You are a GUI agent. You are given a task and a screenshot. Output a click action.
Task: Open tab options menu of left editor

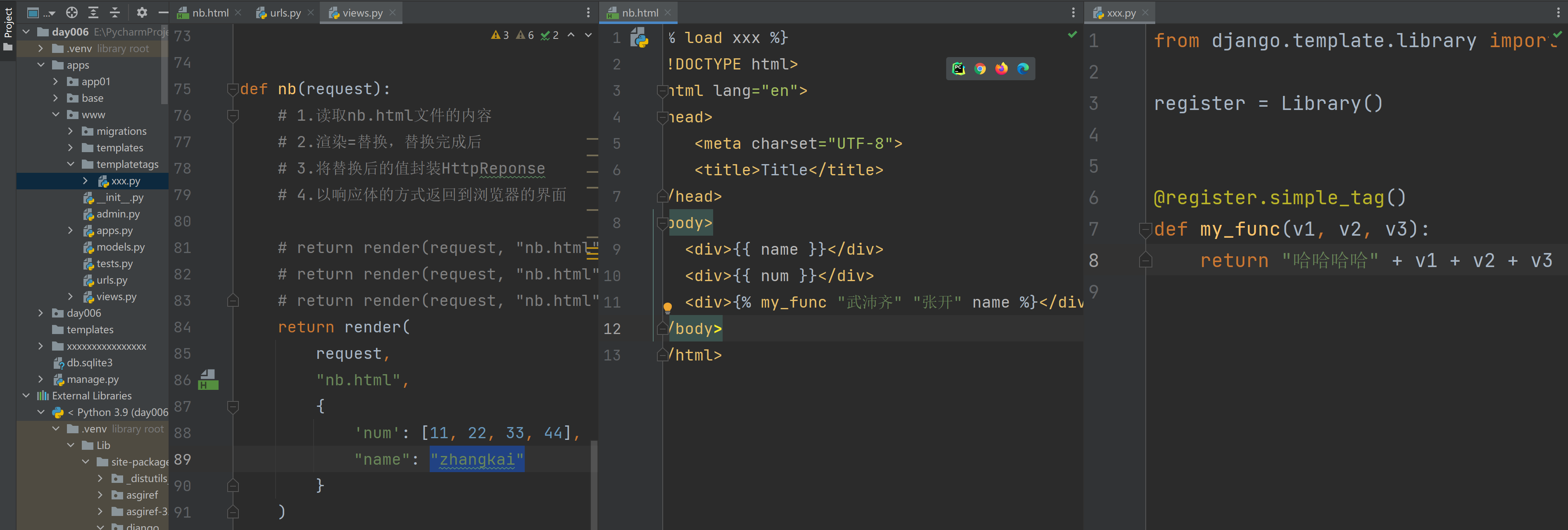click(x=588, y=12)
